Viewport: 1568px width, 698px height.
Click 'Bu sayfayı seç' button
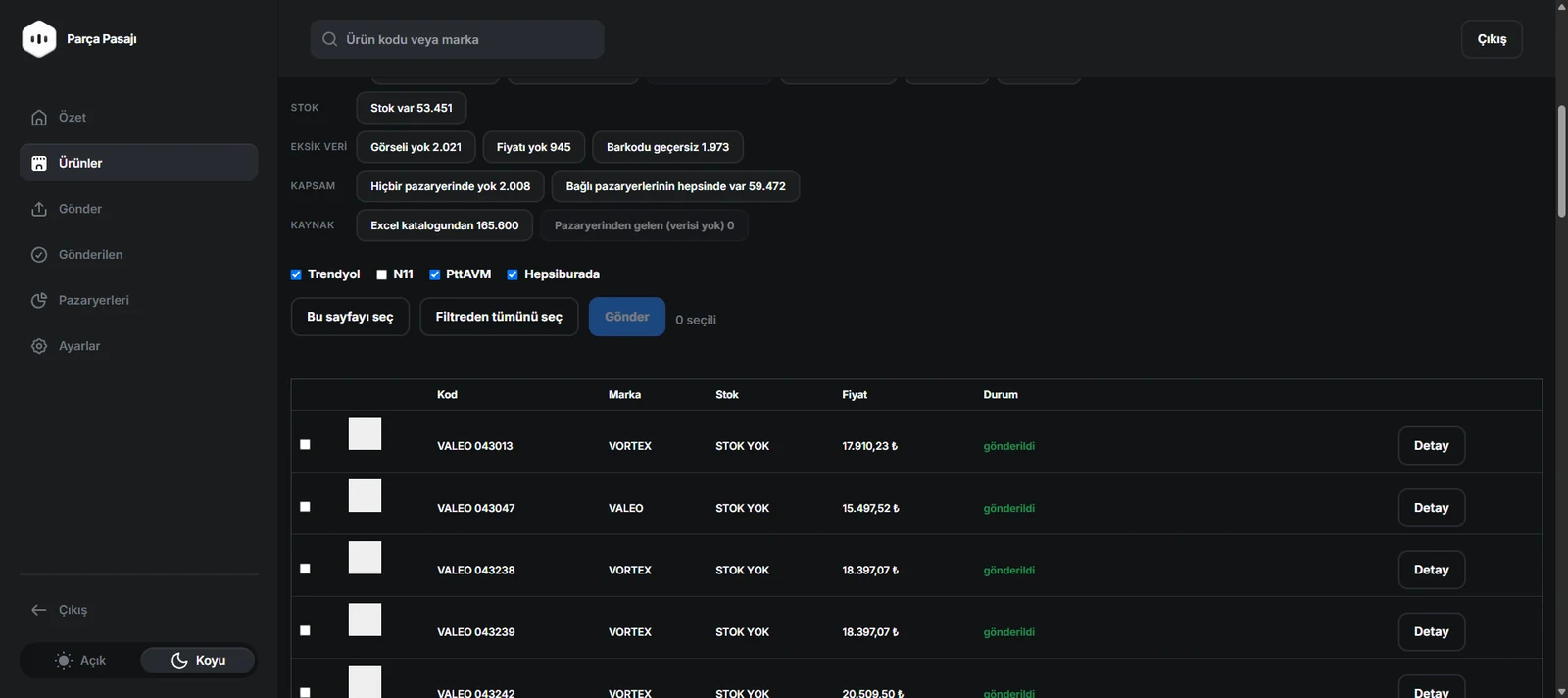(350, 317)
